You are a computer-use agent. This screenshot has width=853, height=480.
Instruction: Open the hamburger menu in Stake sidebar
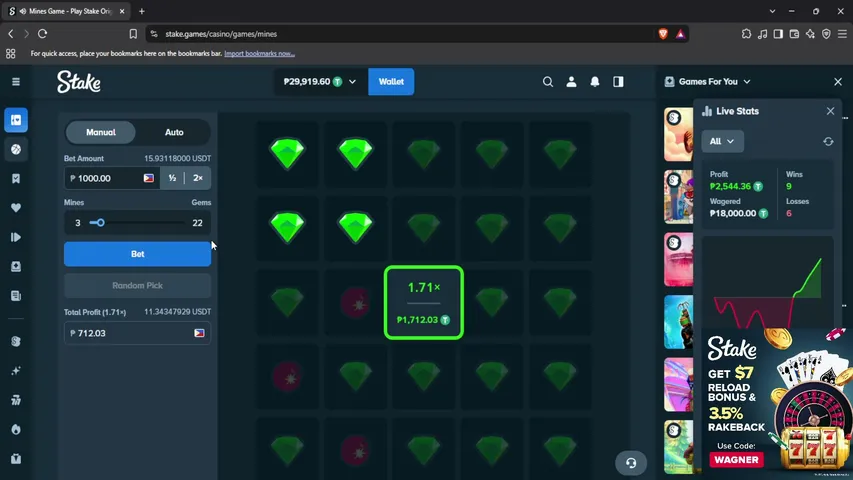point(16,82)
